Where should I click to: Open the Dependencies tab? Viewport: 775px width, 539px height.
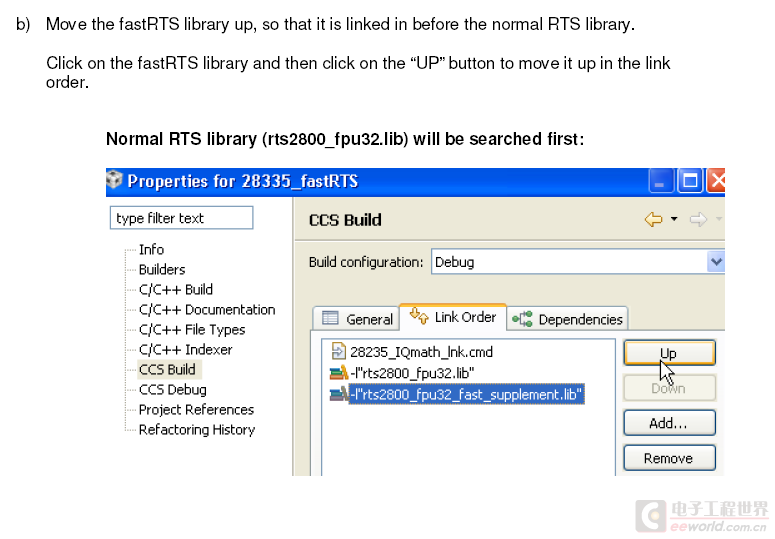[x=567, y=319]
